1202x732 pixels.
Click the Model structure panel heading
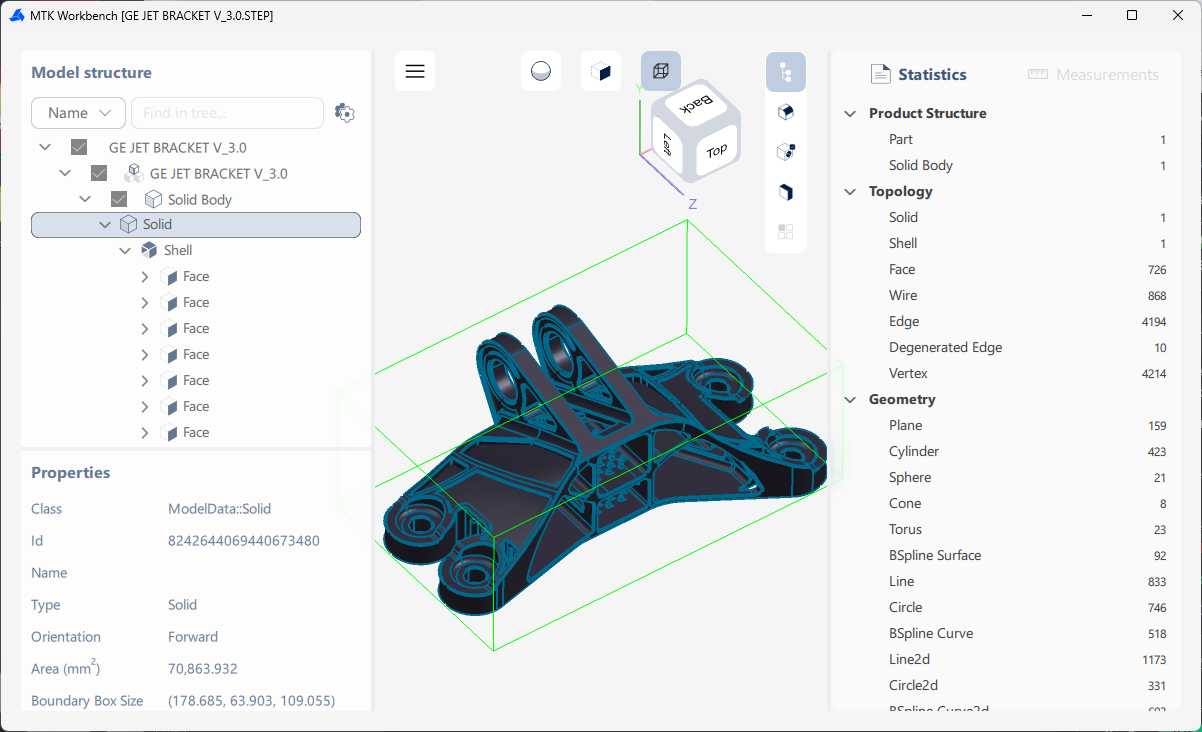(x=92, y=72)
